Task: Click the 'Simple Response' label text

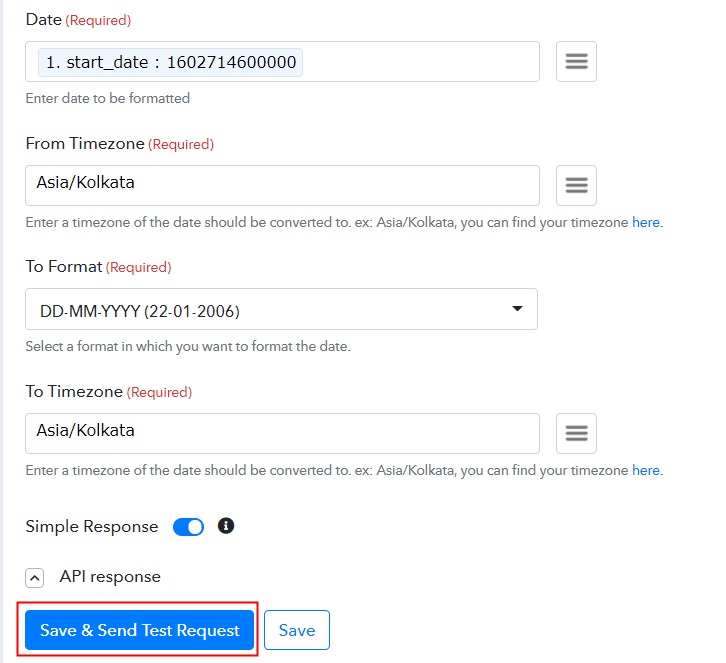Action: (92, 527)
